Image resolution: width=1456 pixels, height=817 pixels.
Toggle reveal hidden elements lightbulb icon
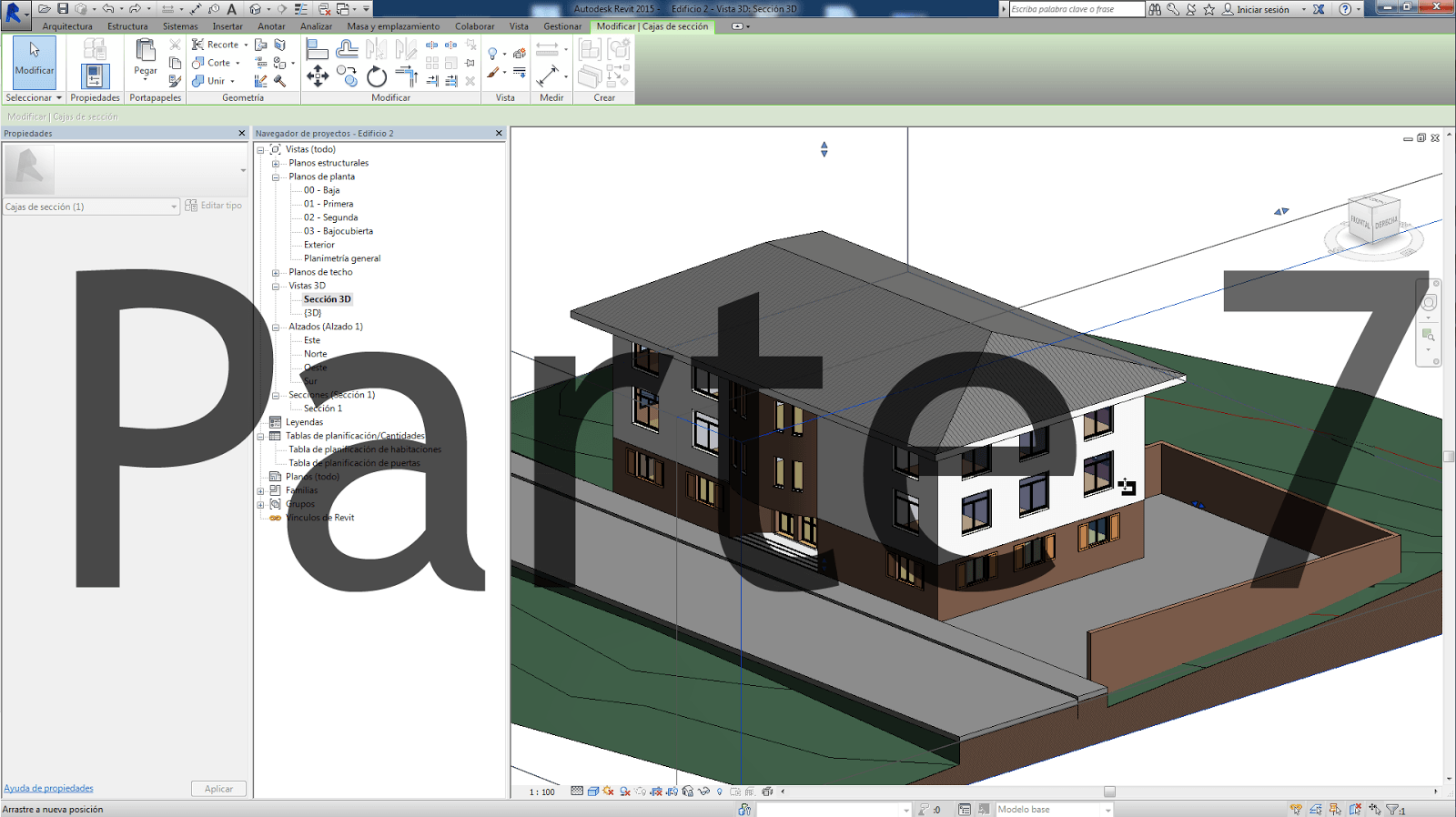[x=719, y=792]
